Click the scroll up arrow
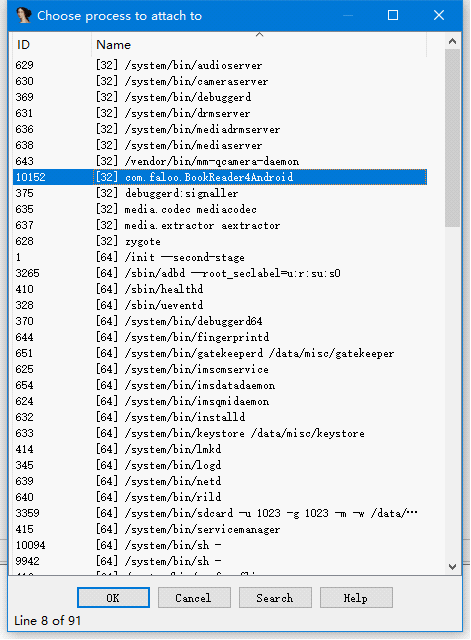This screenshot has width=471, height=640. point(452,41)
